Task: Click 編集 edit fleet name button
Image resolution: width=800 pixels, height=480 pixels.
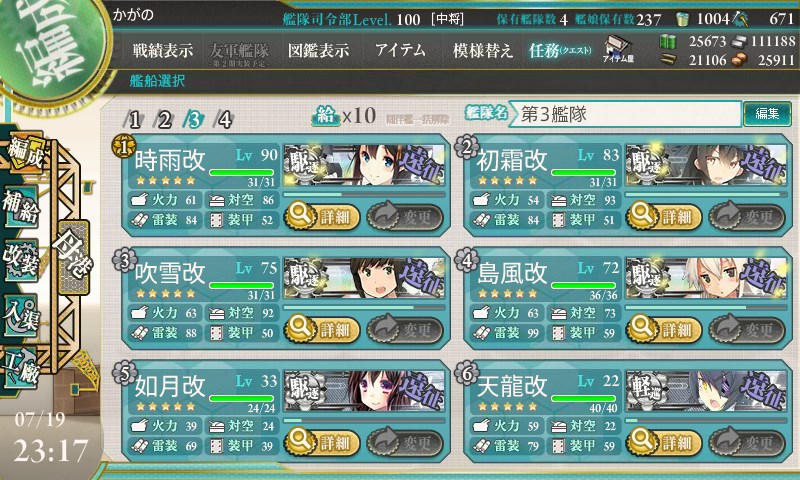Action: [767, 113]
